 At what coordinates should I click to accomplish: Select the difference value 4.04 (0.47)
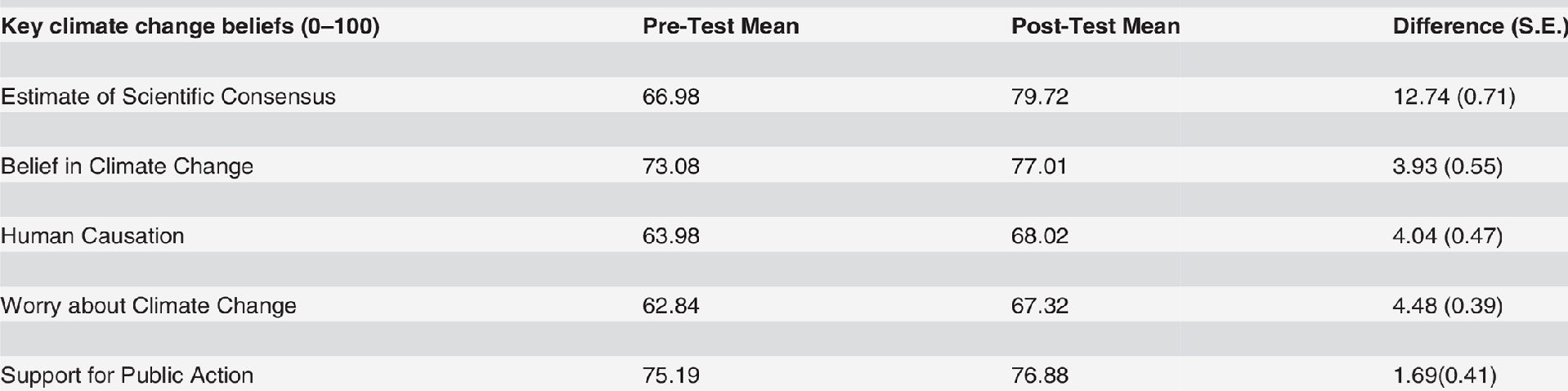pyautogui.click(x=1448, y=236)
